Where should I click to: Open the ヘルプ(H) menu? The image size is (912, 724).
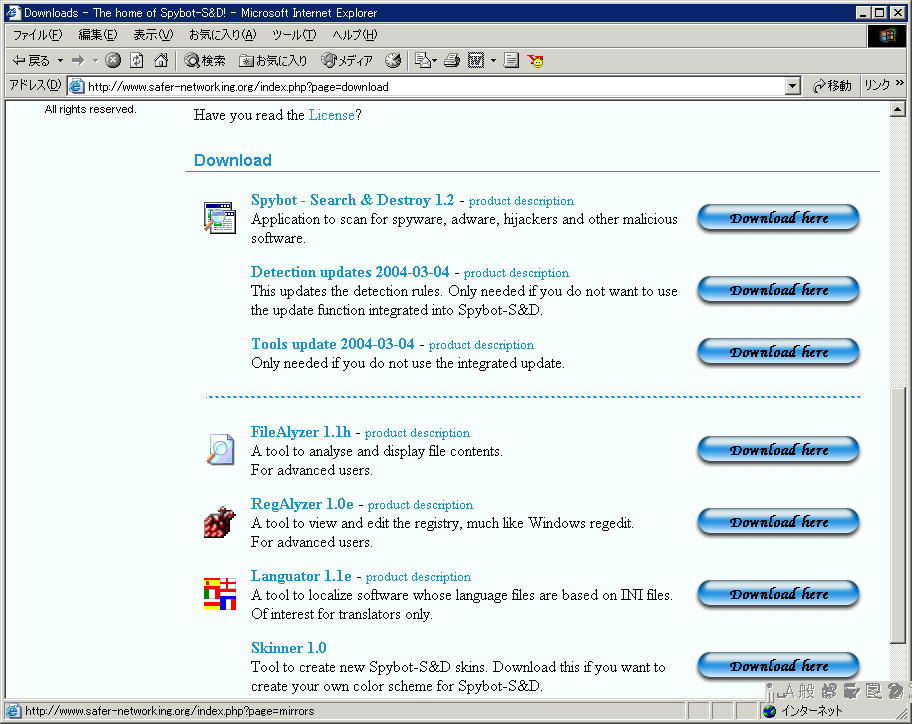point(355,35)
